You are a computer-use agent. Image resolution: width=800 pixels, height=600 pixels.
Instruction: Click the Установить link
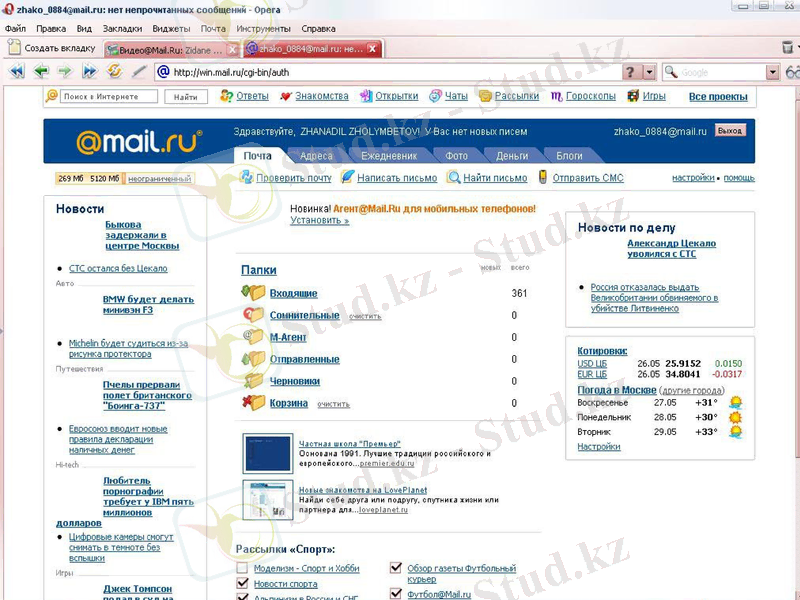[x=319, y=220]
